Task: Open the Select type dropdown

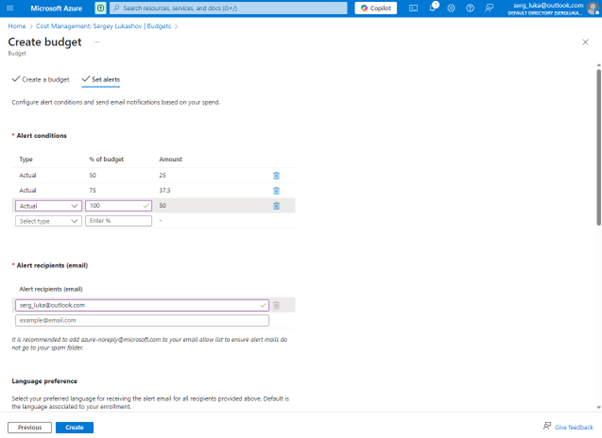Action: pos(48,221)
